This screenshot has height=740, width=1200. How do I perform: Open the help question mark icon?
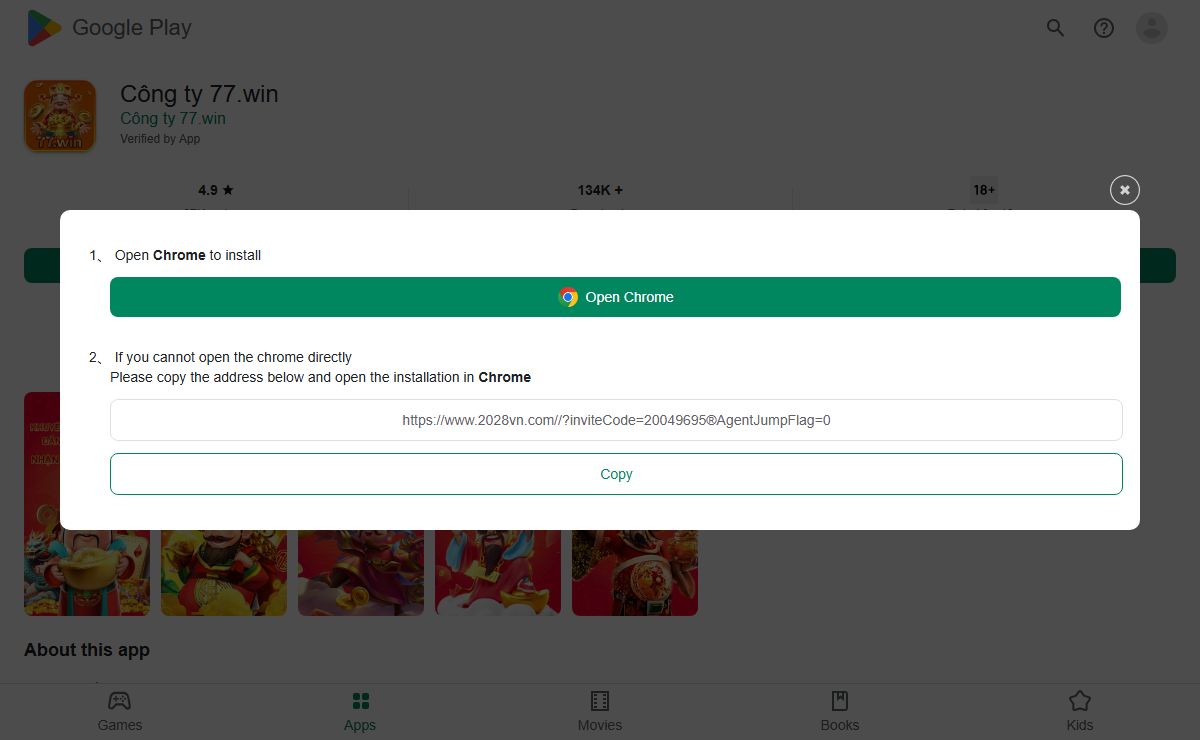click(x=1103, y=28)
